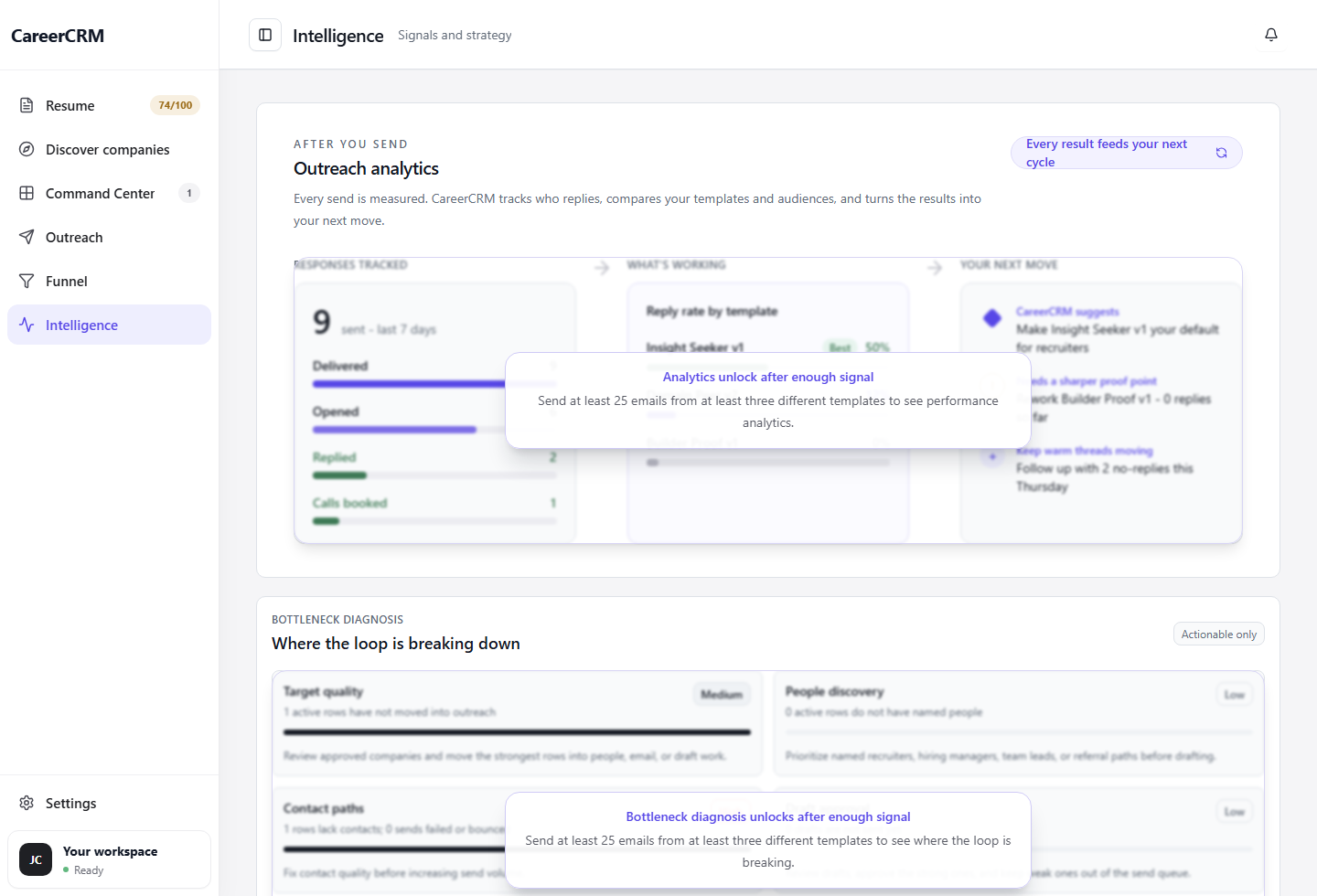1317x896 pixels.
Task: Click 'Bottleneck diagnosis unlocks after enough signal' heading
Action: pyautogui.click(x=768, y=816)
